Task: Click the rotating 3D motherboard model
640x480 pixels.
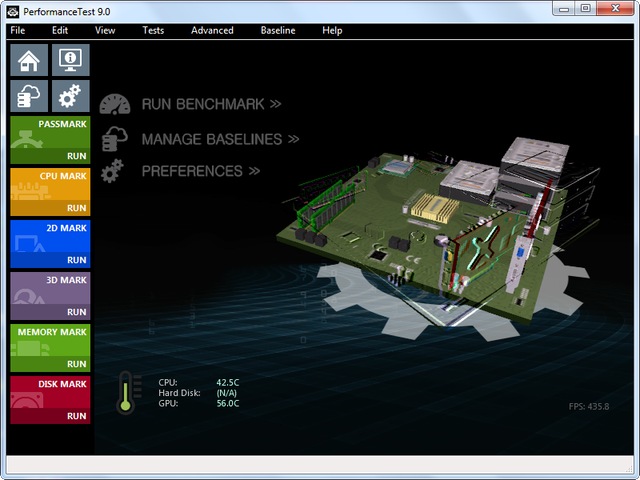Action: (x=430, y=220)
